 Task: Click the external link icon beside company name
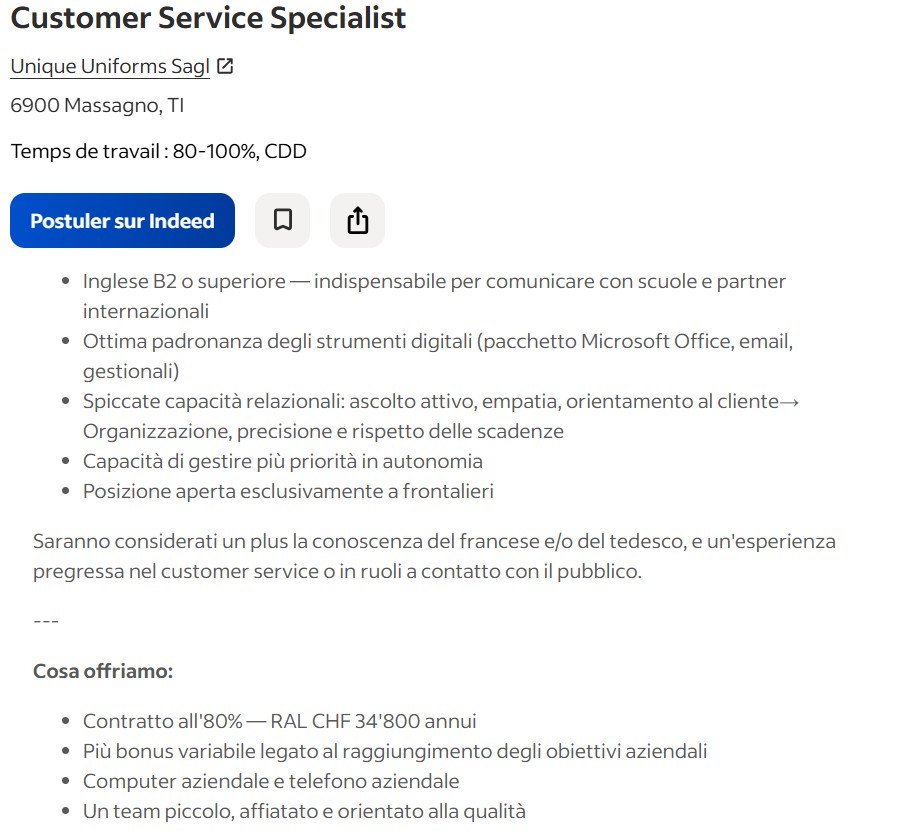pos(225,67)
